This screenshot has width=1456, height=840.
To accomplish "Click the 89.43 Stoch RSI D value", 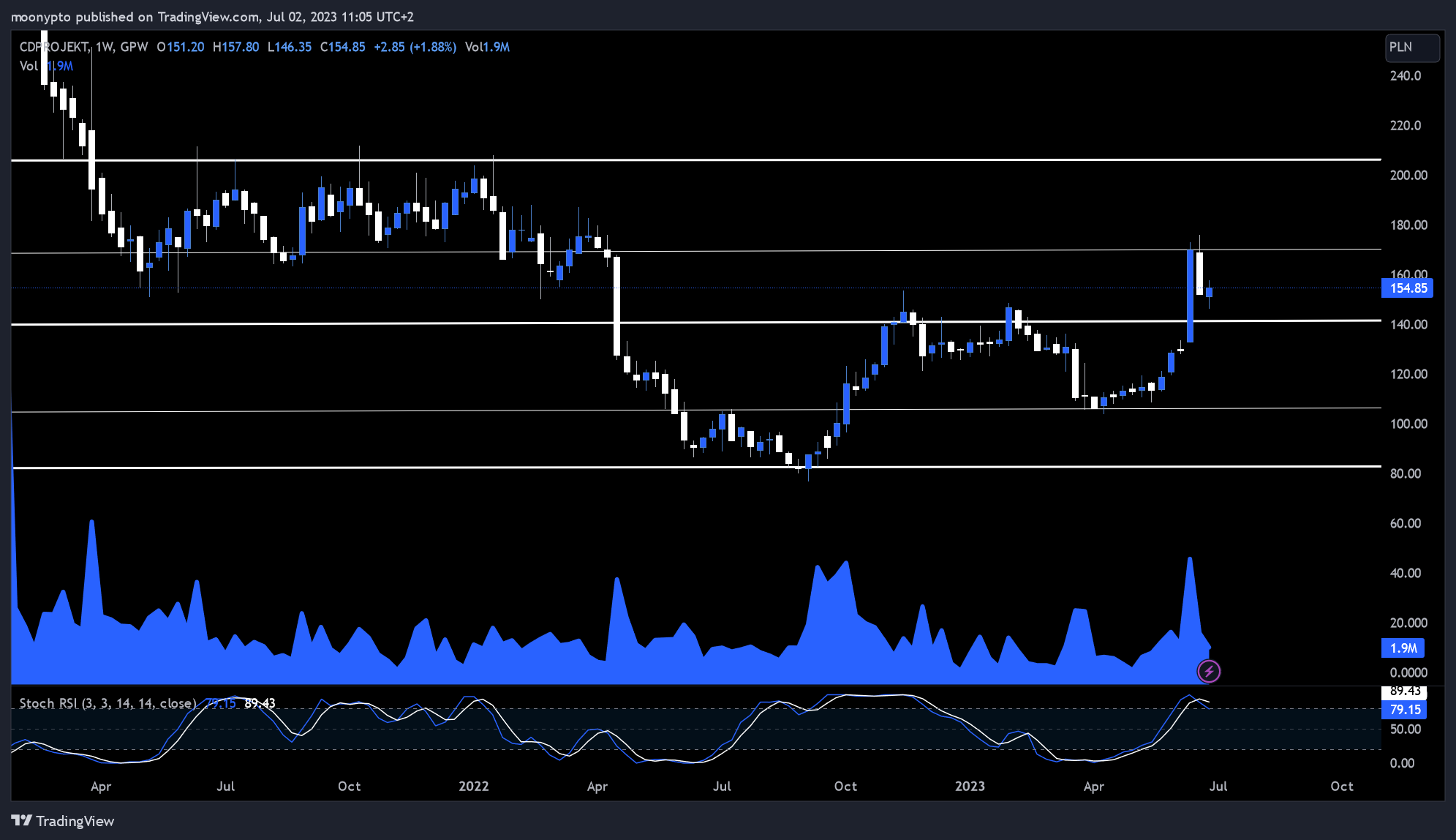I will [260, 703].
